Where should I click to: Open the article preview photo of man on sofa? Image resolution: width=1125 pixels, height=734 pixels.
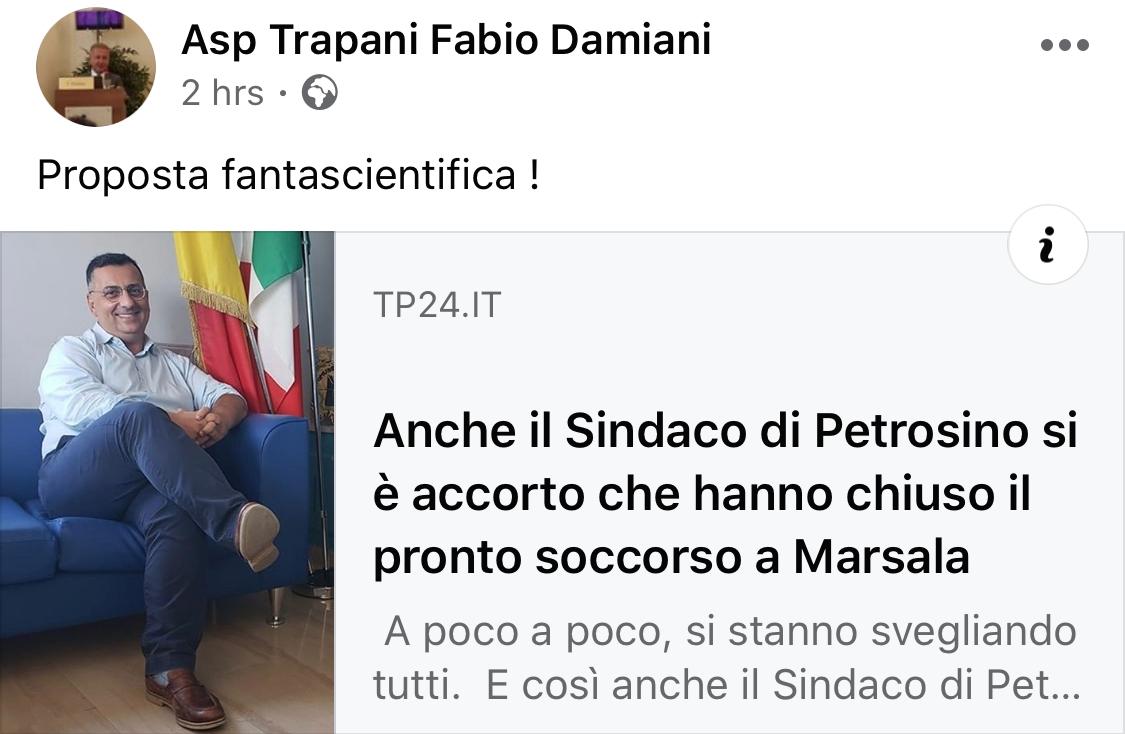(167, 482)
